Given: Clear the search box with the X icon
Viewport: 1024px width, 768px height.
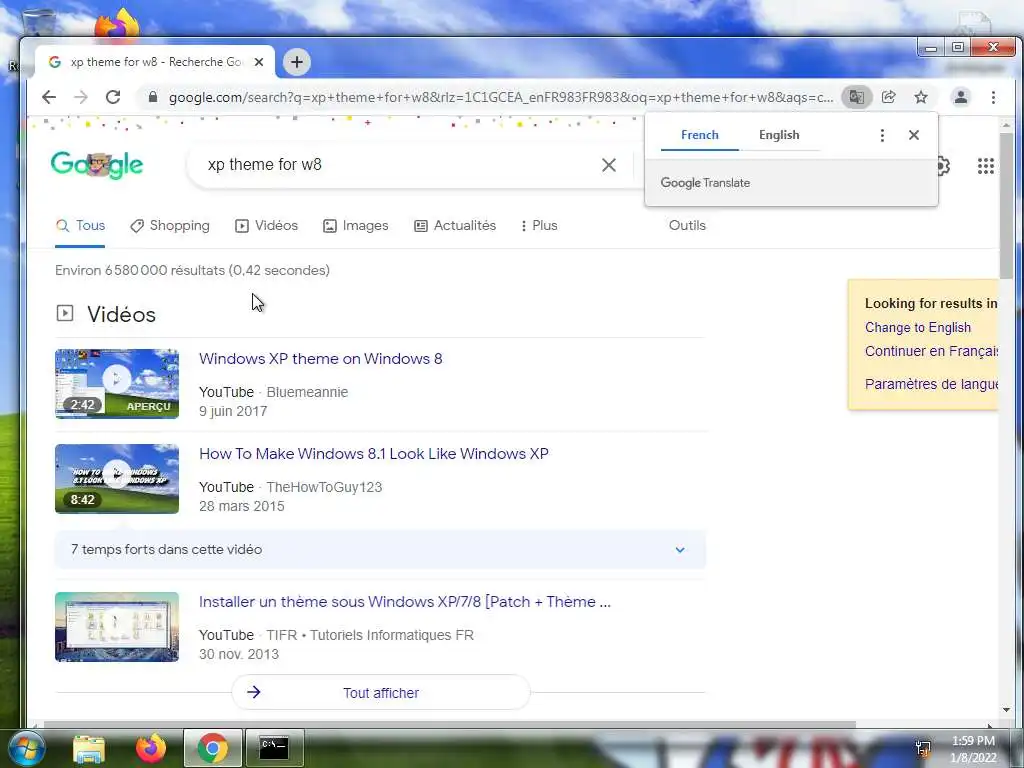Looking at the screenshot, I should [x=609, y=165].
